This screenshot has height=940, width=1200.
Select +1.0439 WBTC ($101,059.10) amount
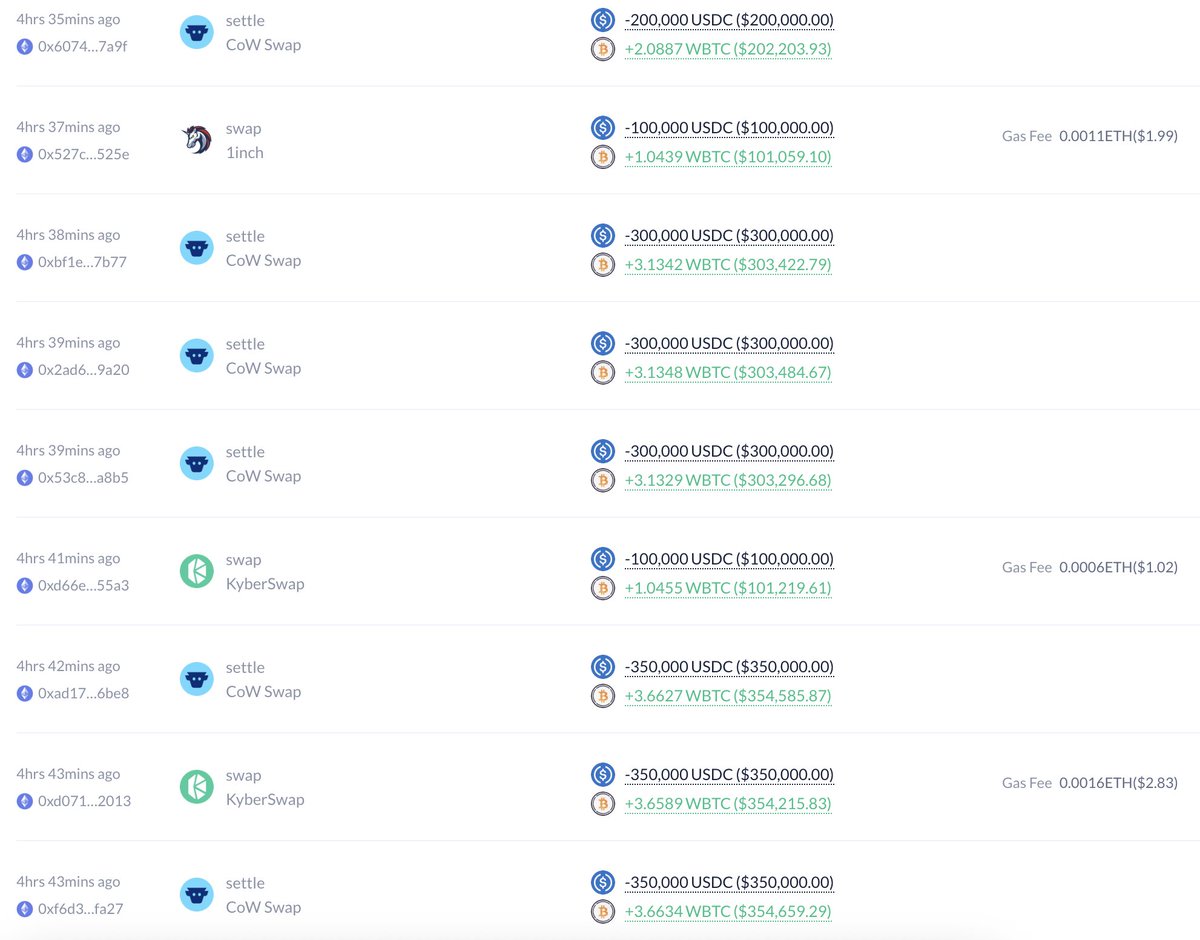pyautogui.click(x=728, y=157)
